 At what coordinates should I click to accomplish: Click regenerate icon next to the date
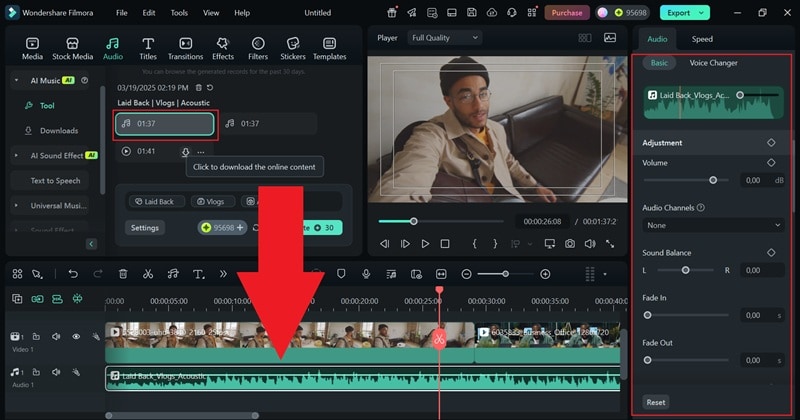(210, 88)
